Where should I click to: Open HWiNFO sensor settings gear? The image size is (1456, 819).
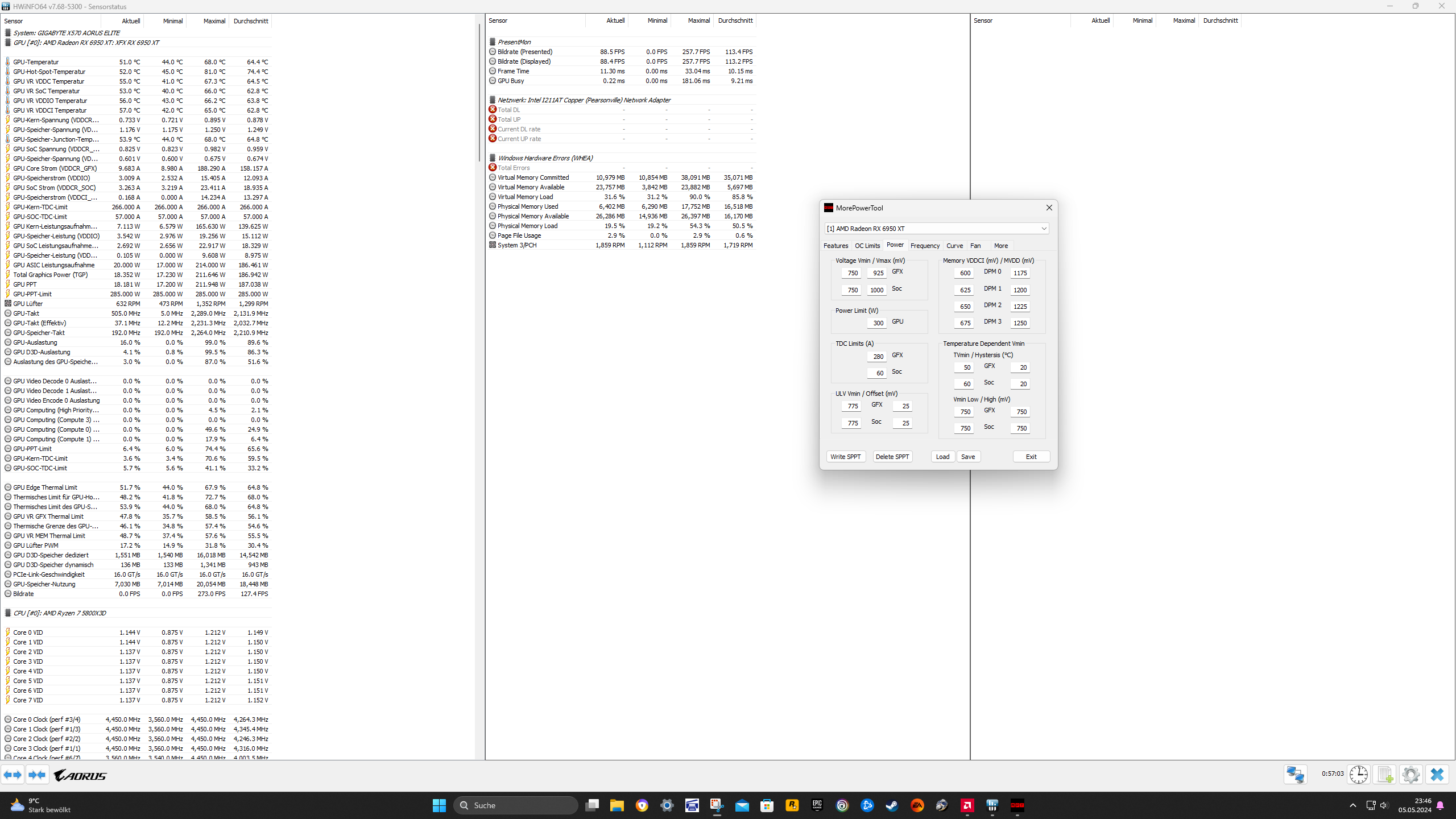click(1410, 774)
